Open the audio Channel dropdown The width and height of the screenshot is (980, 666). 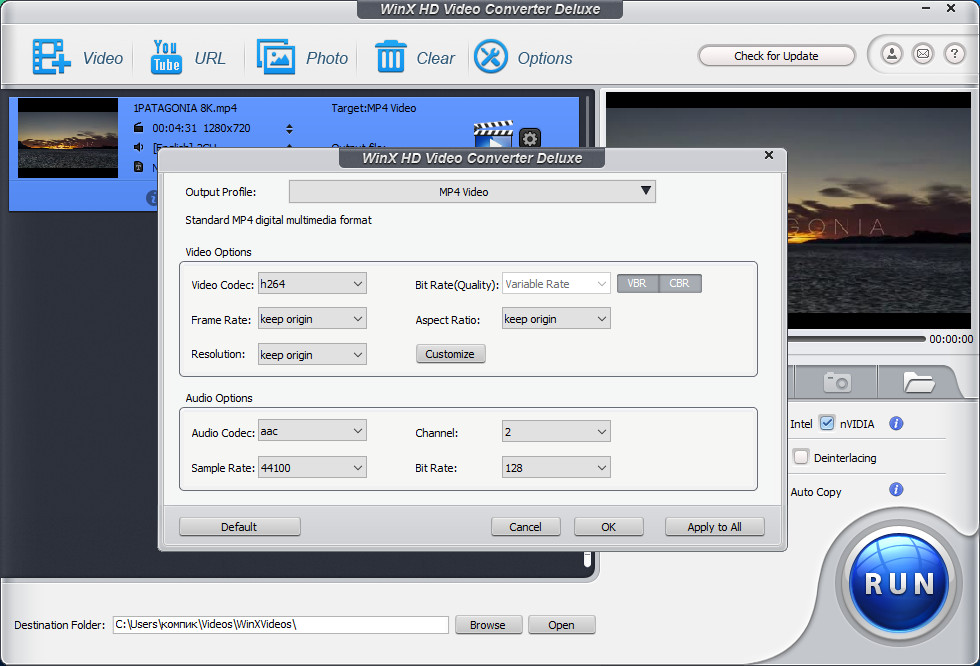coord(556,431)
